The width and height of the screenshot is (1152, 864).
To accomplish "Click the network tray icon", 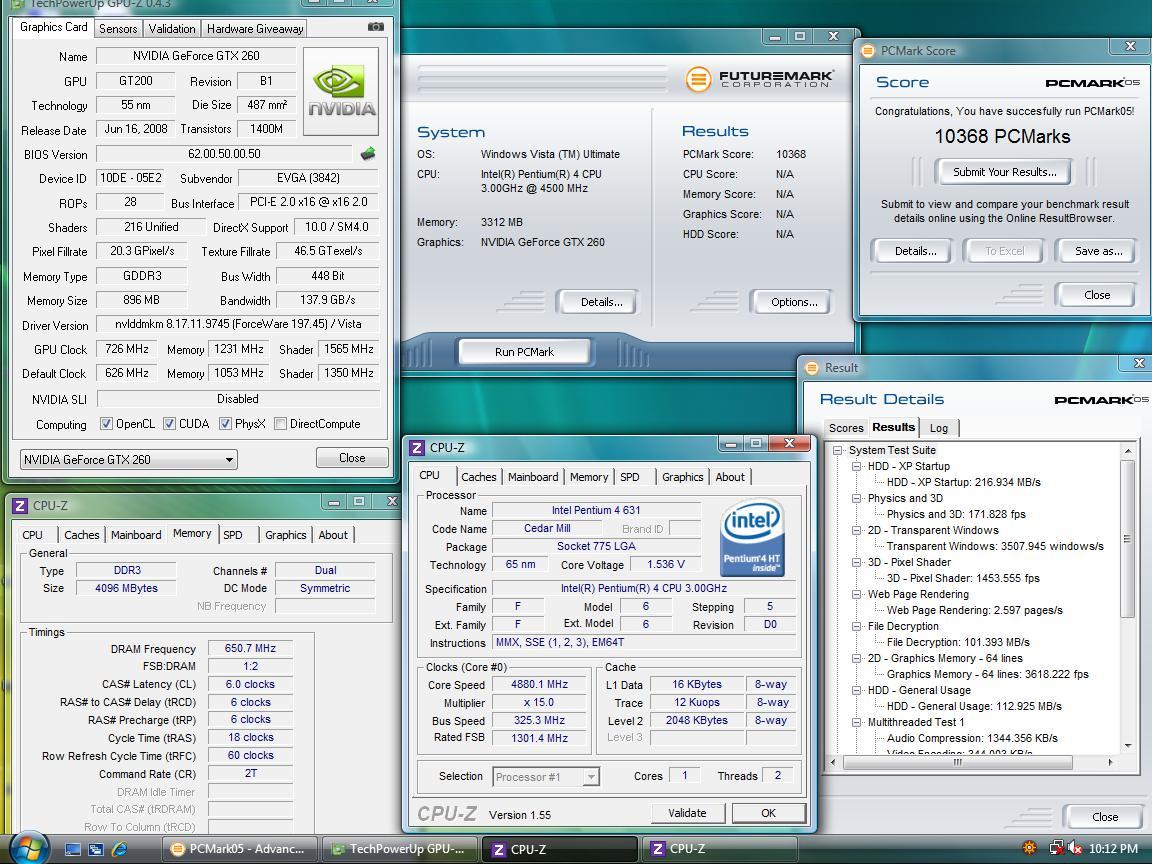I will point(1056,849).
